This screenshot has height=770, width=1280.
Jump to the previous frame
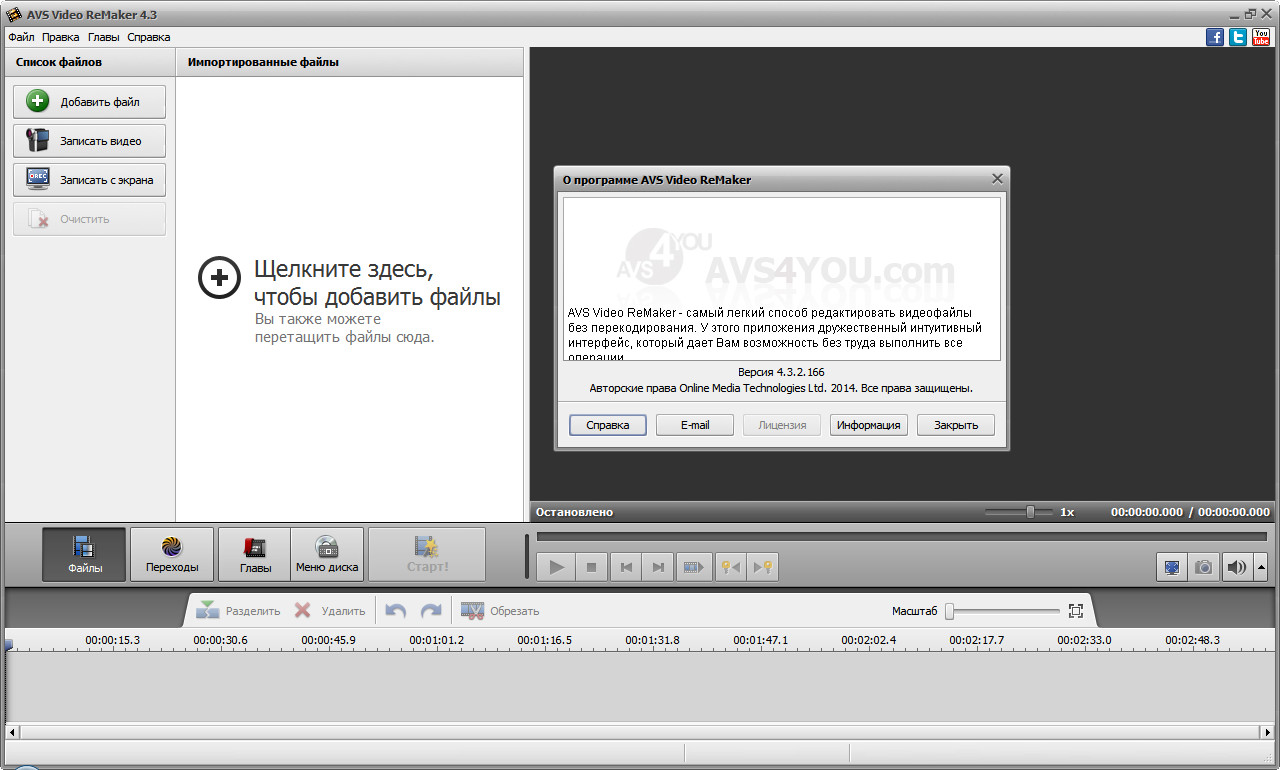(626, 567)
